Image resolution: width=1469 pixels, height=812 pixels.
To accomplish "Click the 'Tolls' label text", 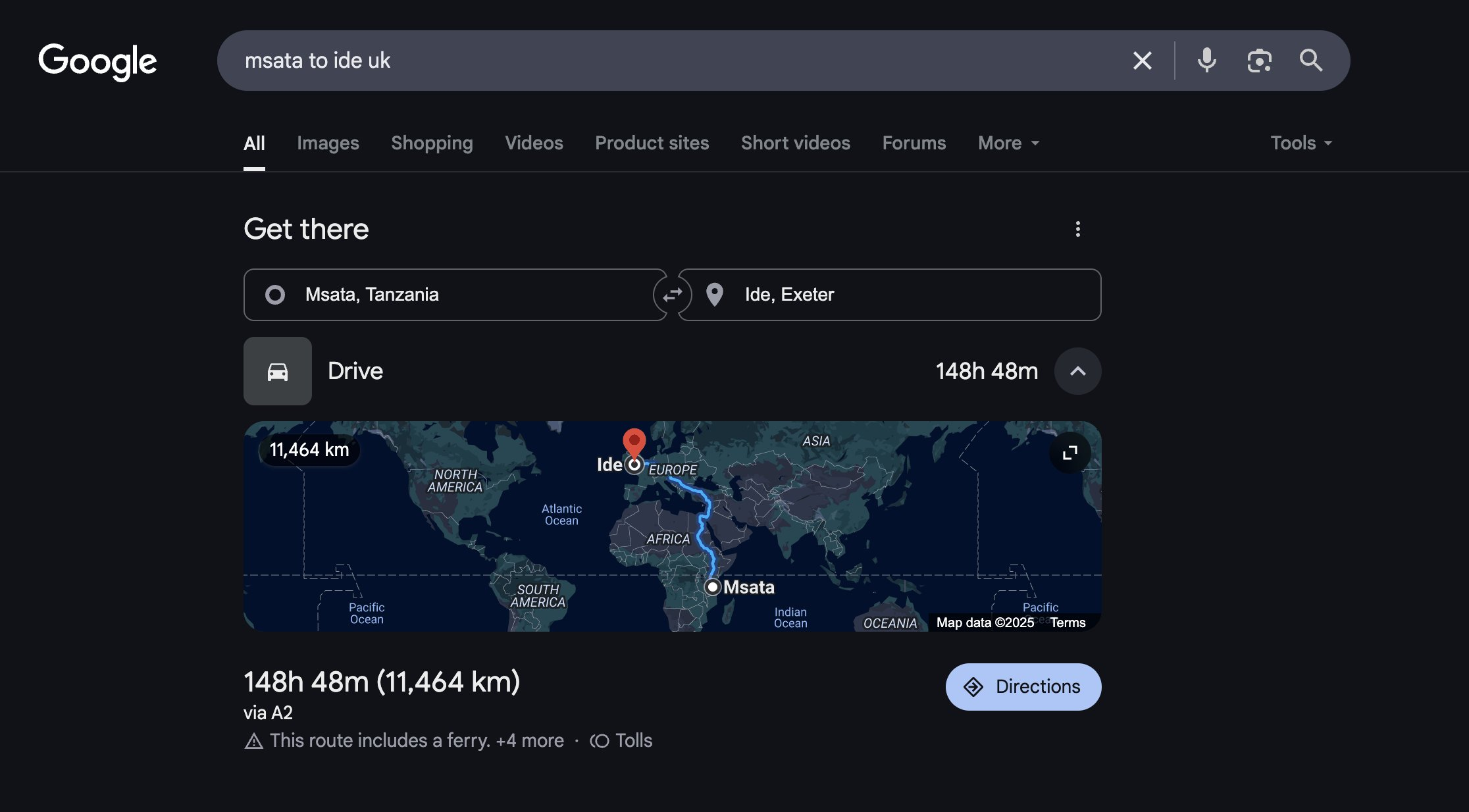I will [634, 741].
